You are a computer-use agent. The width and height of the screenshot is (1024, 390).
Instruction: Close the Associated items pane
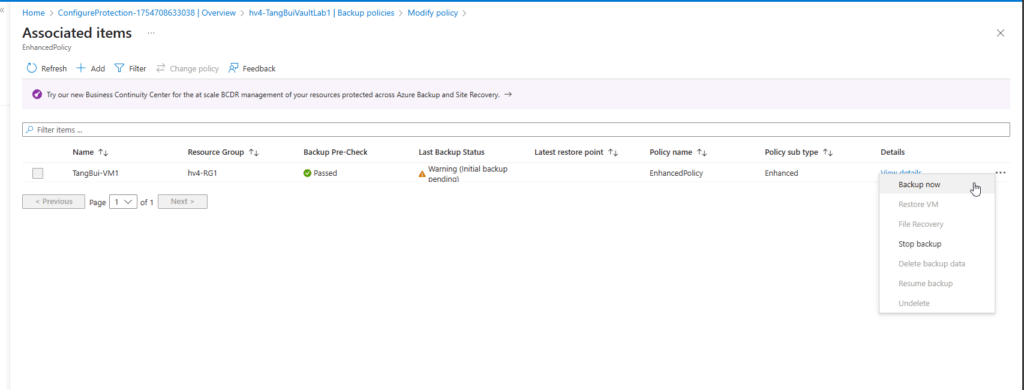[x=1000, y=33]
